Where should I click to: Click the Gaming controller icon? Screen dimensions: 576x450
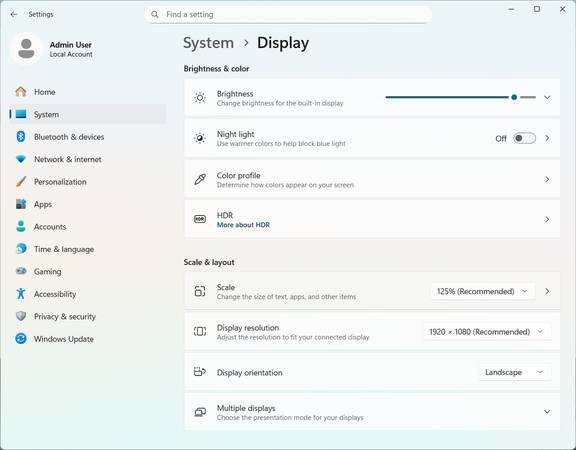(x=21, y=271)
